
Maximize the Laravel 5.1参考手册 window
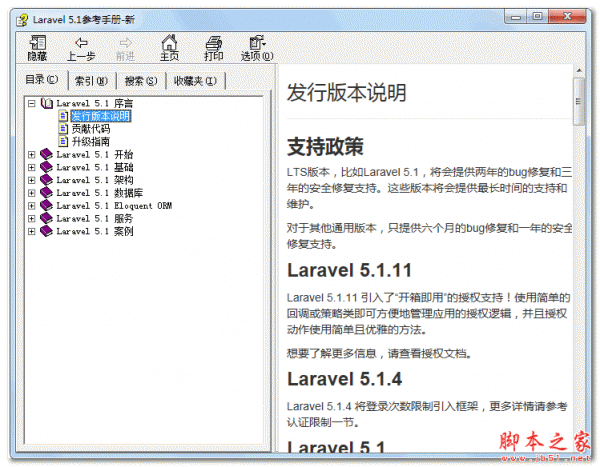coord(537,16)
